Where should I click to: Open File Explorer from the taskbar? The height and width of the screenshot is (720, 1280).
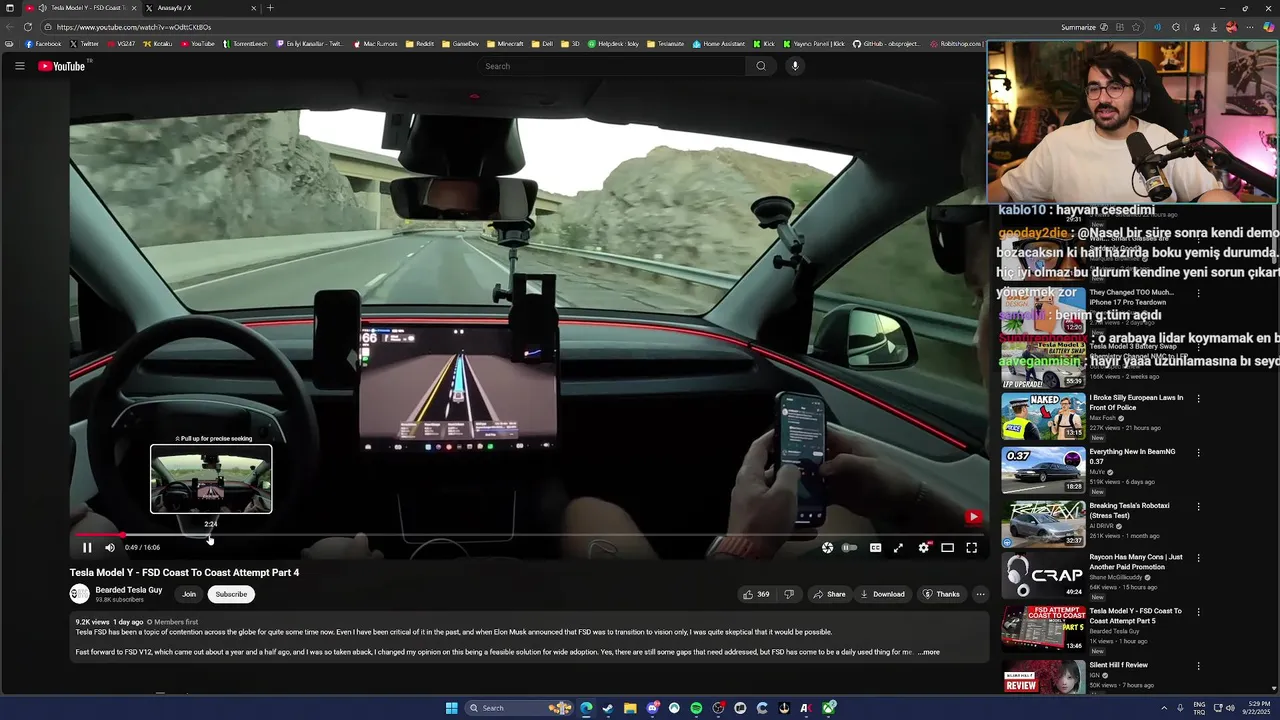pos(630,708)
